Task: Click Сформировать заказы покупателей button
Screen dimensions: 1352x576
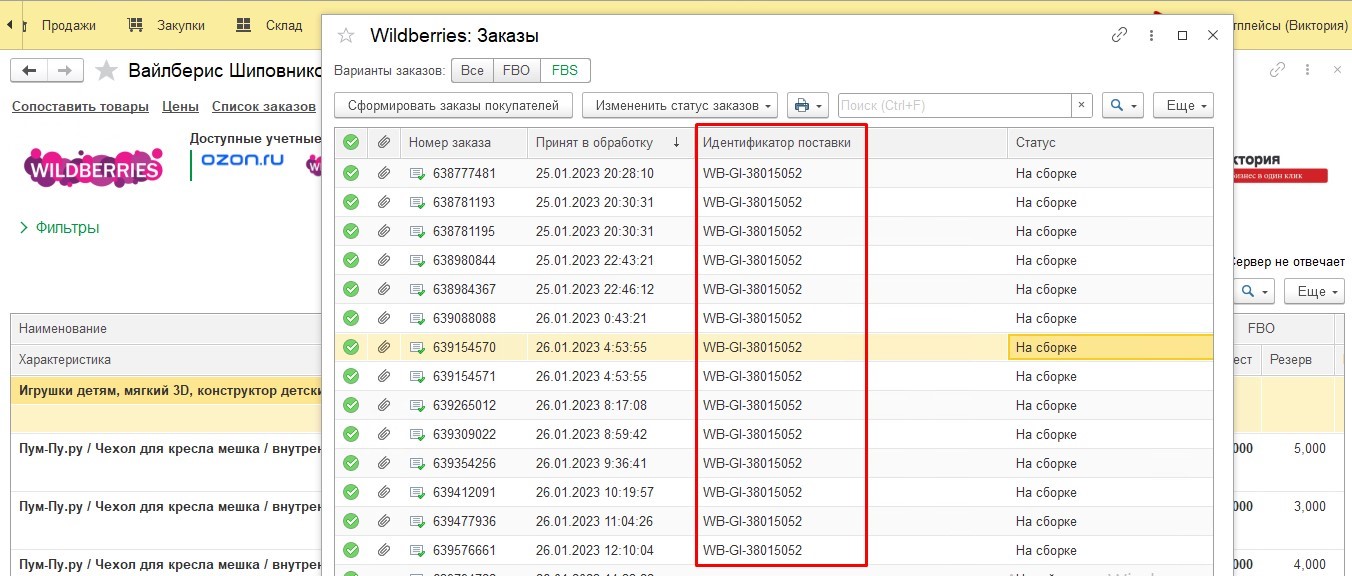Action: 454,105
